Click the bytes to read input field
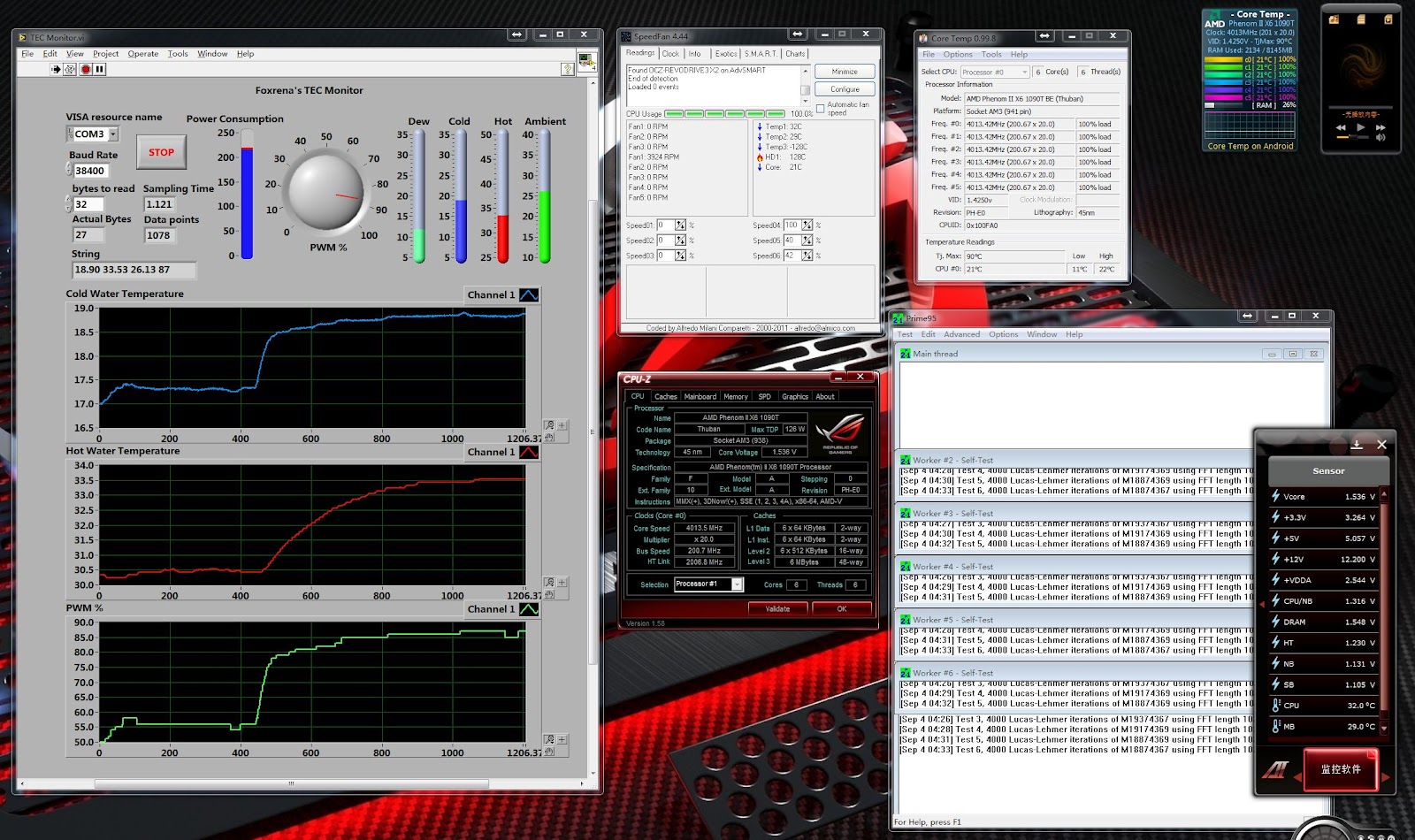This screenshot has height=840, width=1415. point(88,204)
